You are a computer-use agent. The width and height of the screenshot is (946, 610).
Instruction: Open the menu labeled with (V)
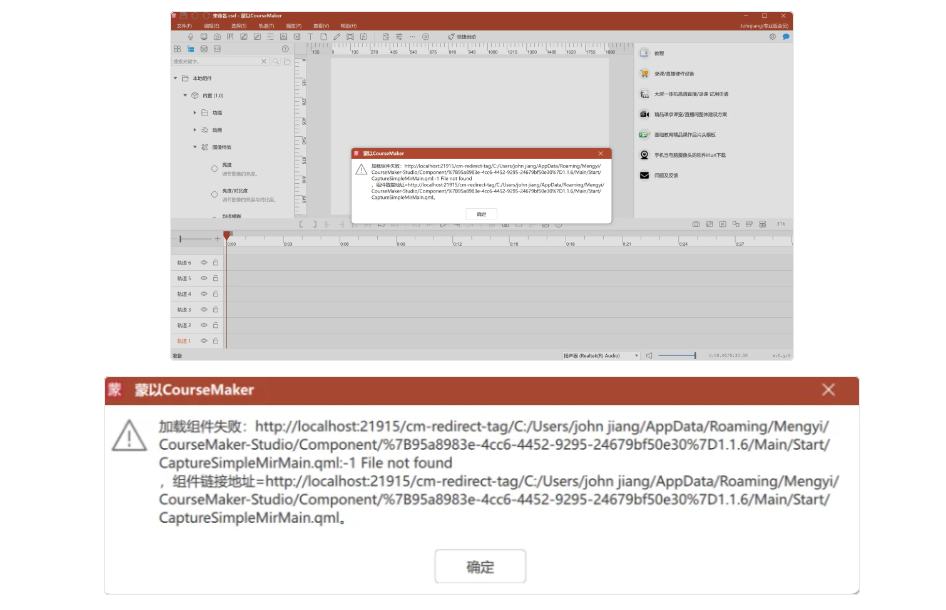pos(321,26)
